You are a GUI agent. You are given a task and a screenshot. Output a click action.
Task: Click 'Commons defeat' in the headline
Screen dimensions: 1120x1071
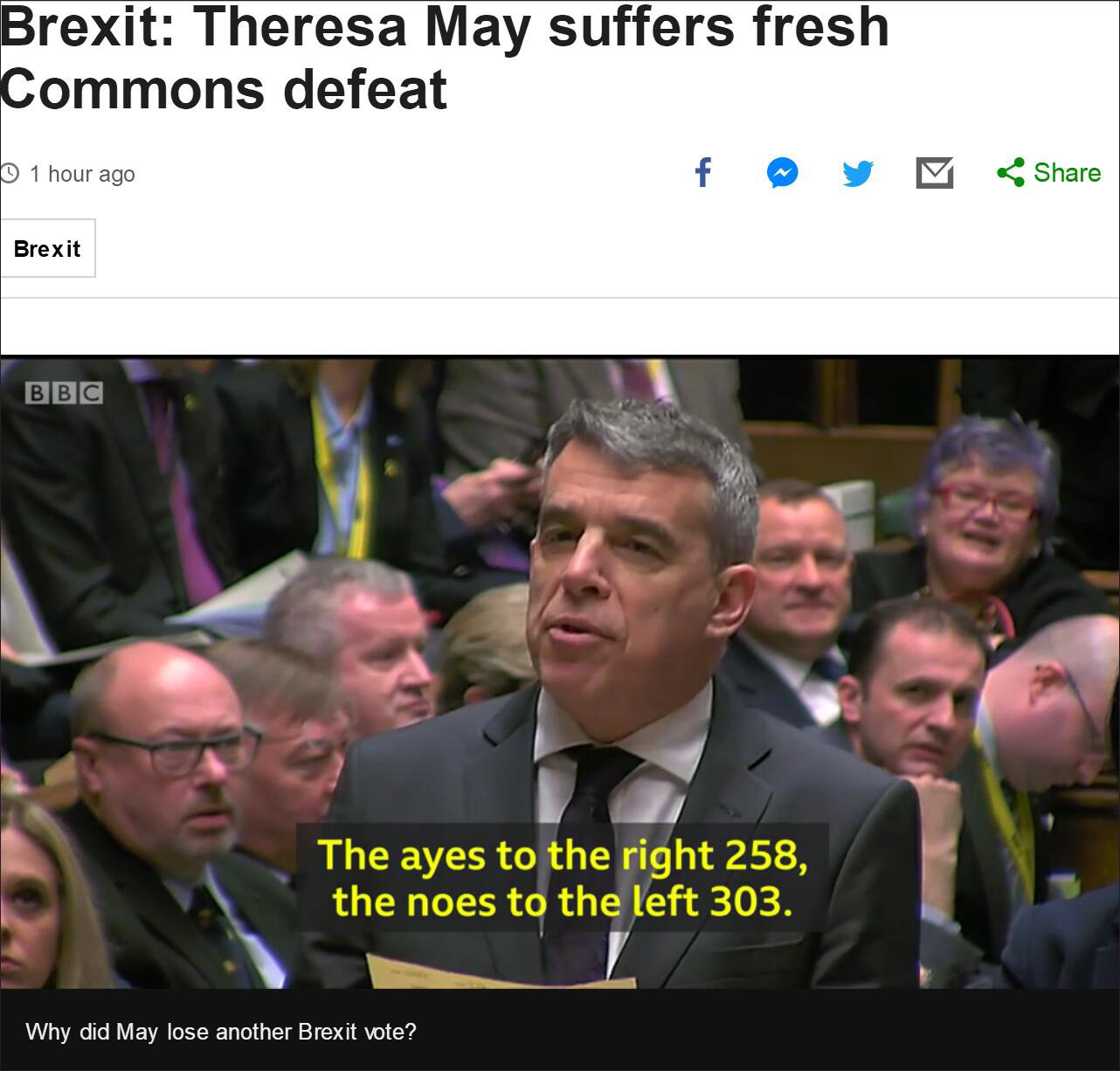[224, 89]
